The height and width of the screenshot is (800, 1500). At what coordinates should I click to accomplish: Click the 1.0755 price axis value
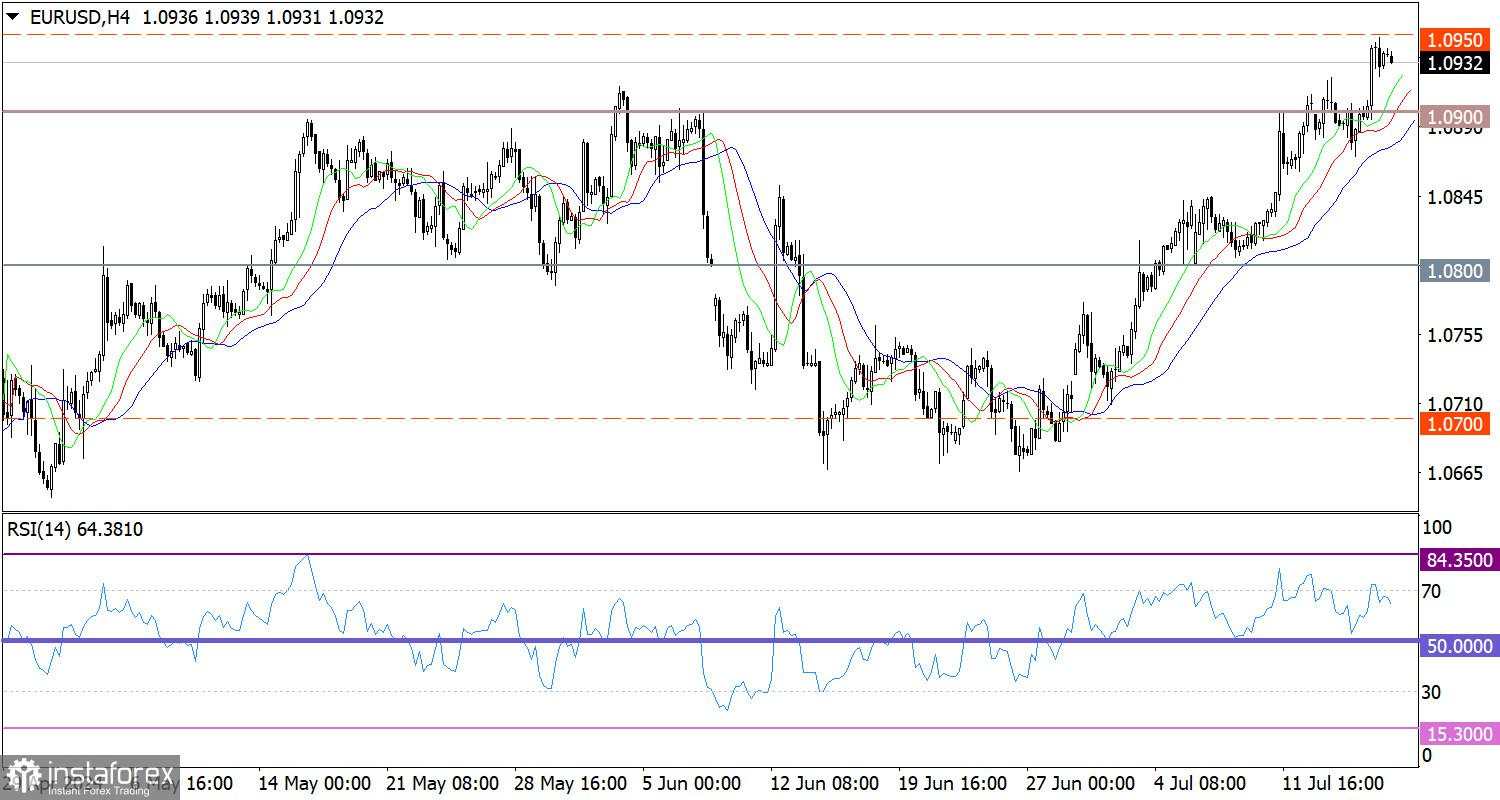pyautogui.click(x=1455, y=335)
